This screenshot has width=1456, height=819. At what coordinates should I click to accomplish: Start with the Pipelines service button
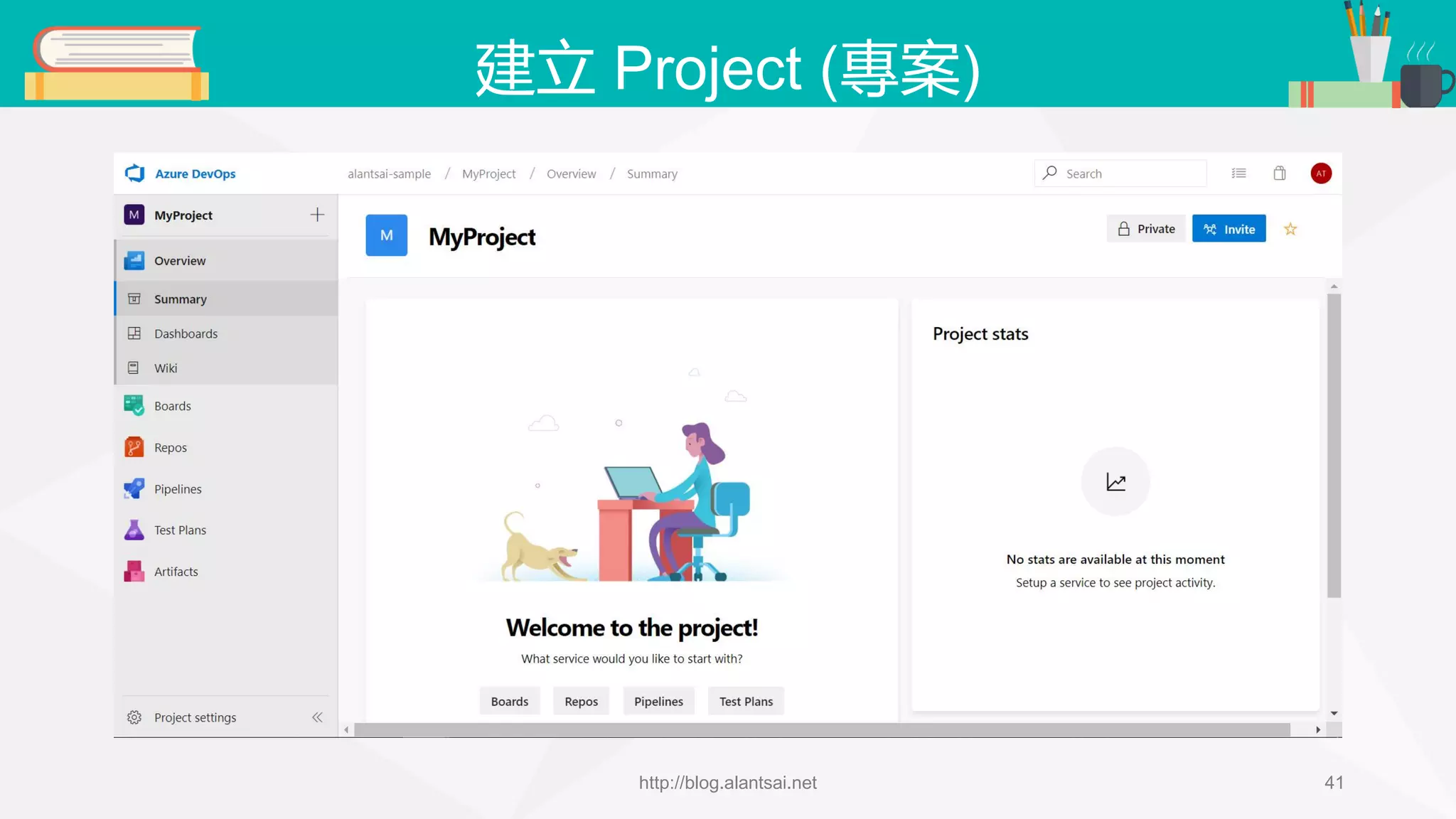[x=658, y=701]
